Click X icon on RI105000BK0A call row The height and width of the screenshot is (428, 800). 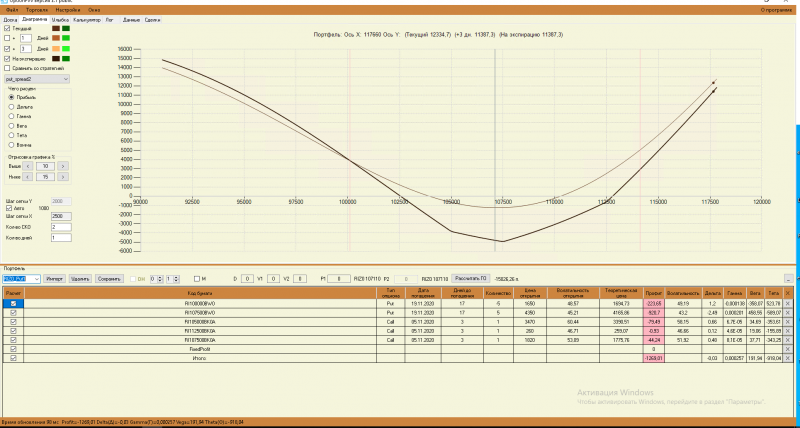[x=788, y=322]
